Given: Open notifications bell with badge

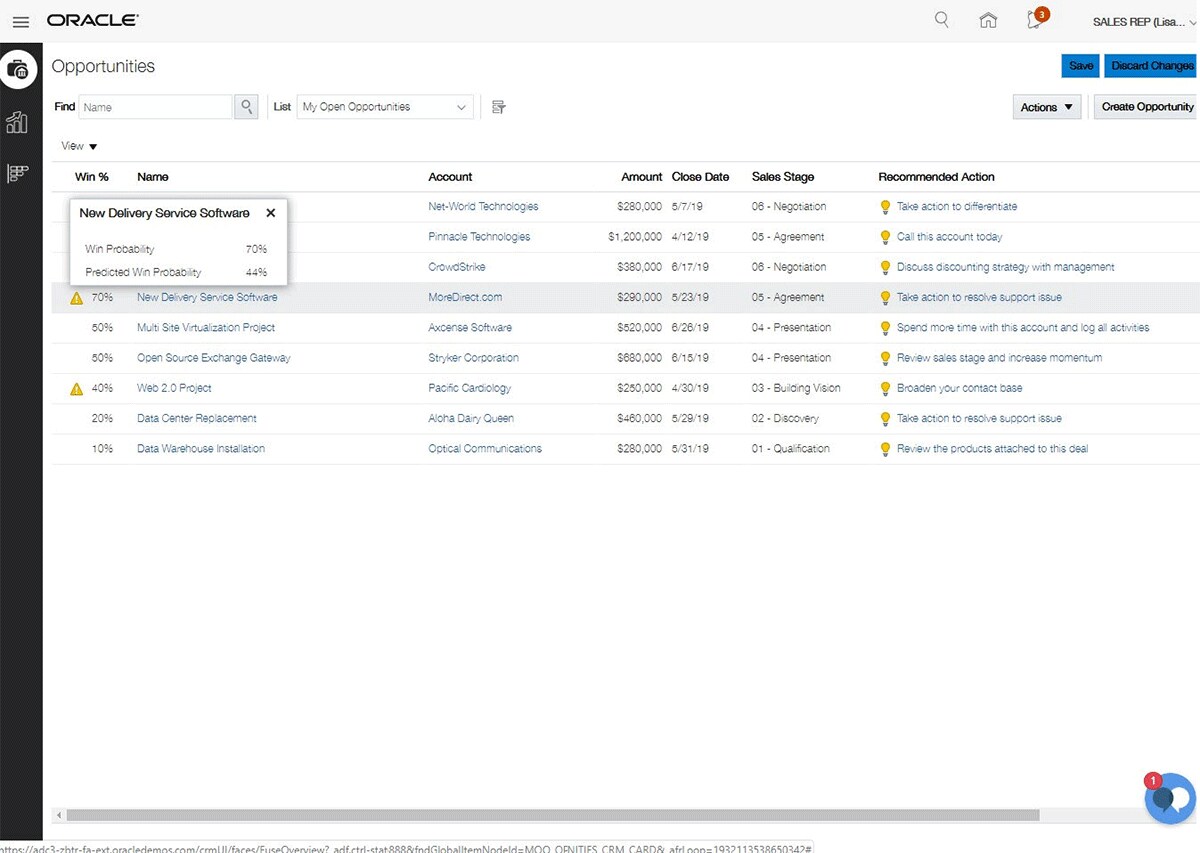Looking at the screenshot, I should pyautogui.click(x=1036, y=20).
